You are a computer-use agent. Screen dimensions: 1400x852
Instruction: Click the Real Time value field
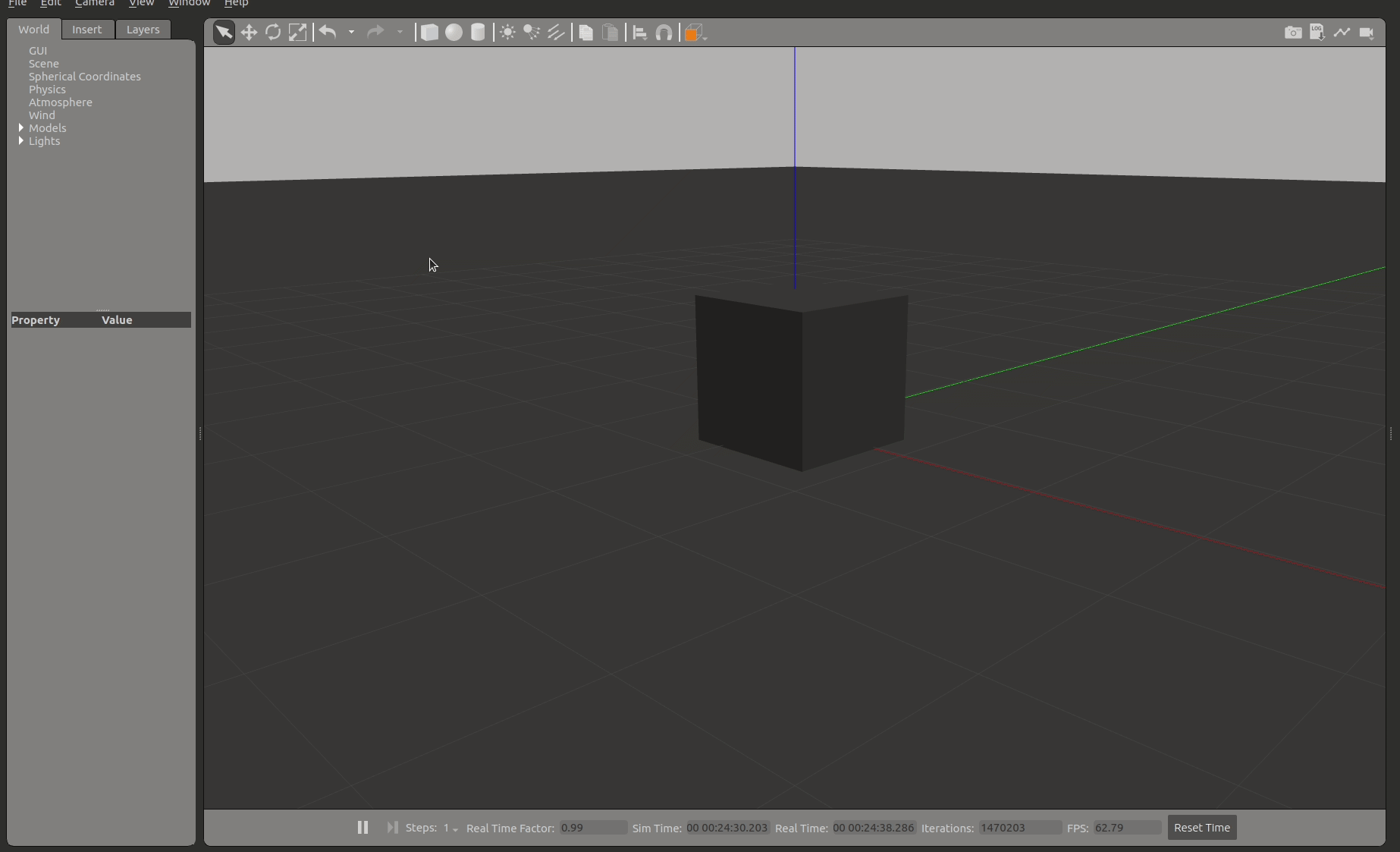pyautogui.click(x=874, y=828)
